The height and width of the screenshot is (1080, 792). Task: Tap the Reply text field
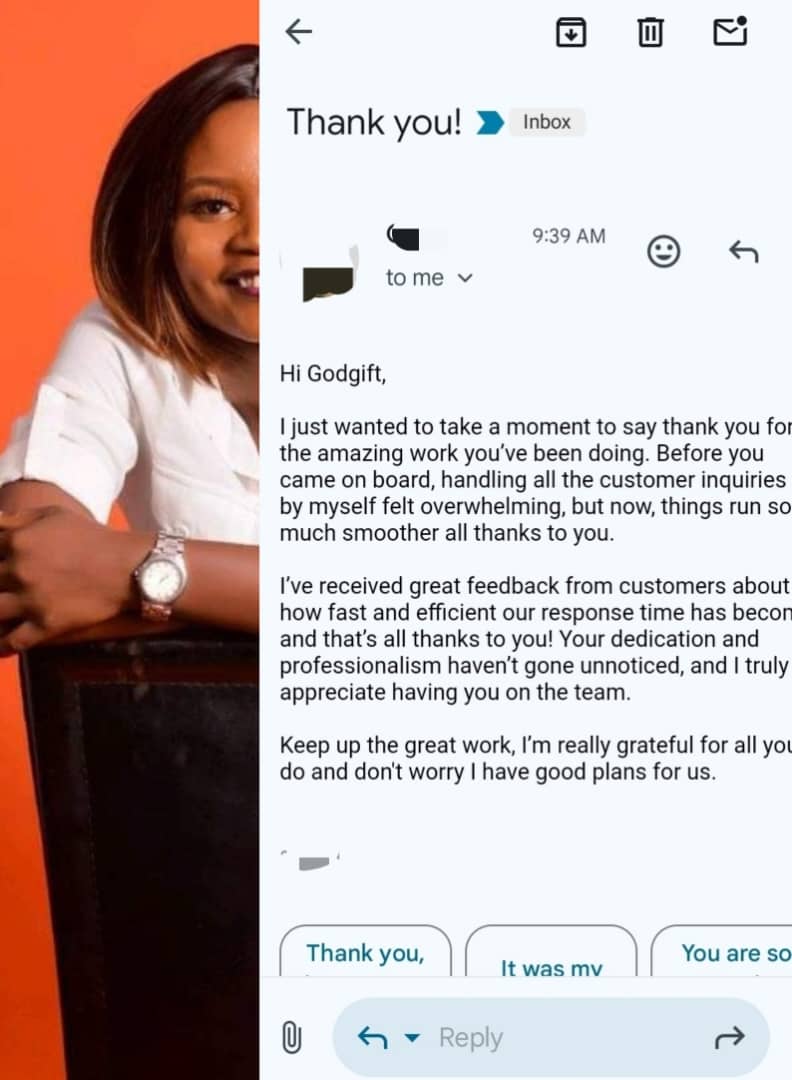tap(551, 1037)
